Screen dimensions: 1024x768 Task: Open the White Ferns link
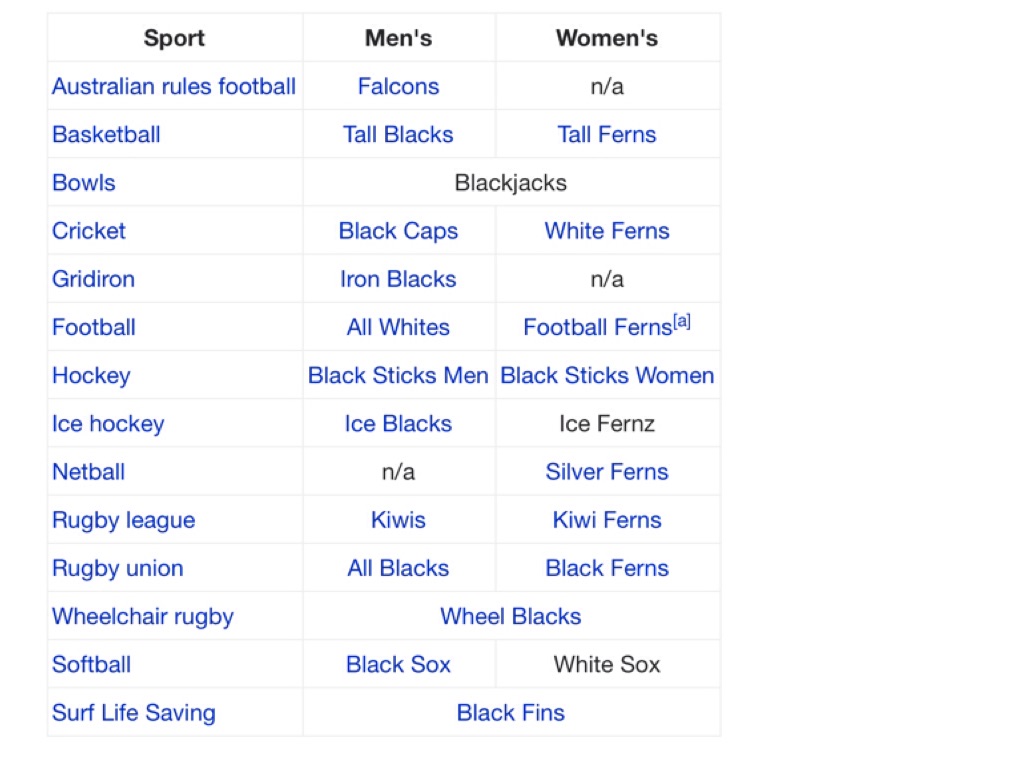607,231
